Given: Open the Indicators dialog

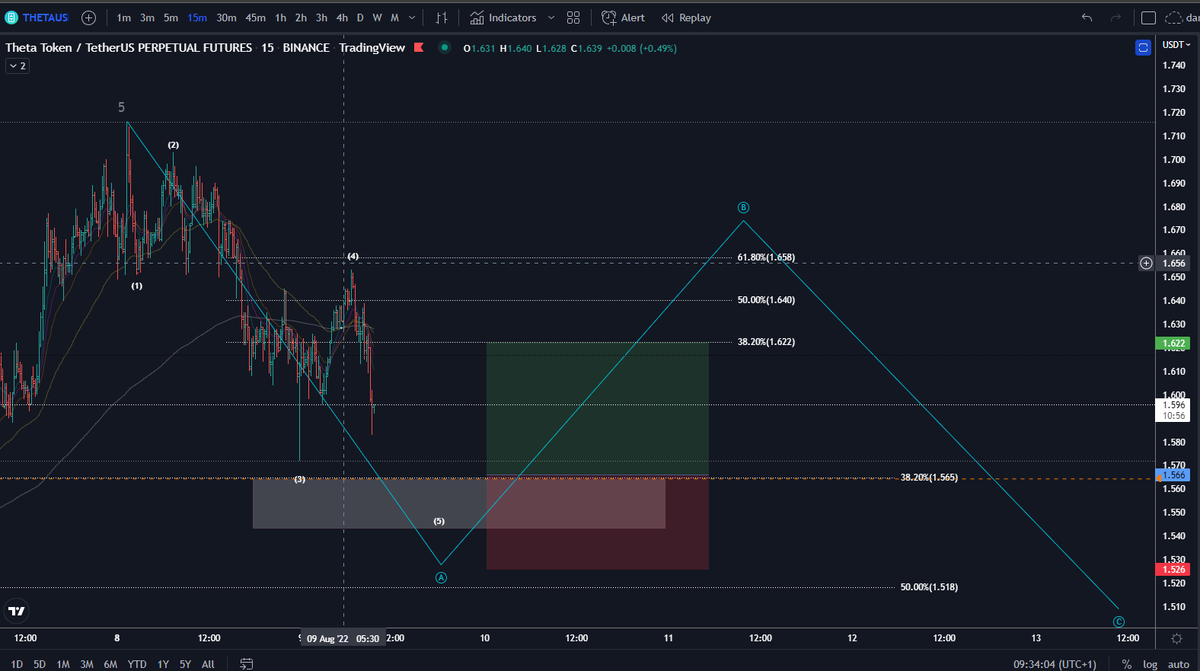Looking at the screenshot, I should coord(503,17).
